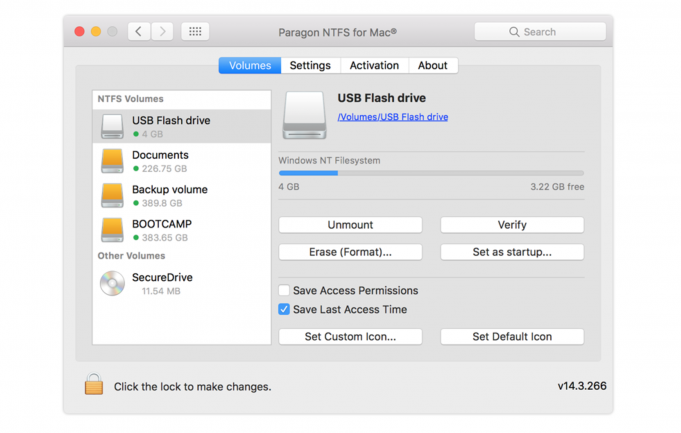Click the disk usage progress bar

coord(431,173)
